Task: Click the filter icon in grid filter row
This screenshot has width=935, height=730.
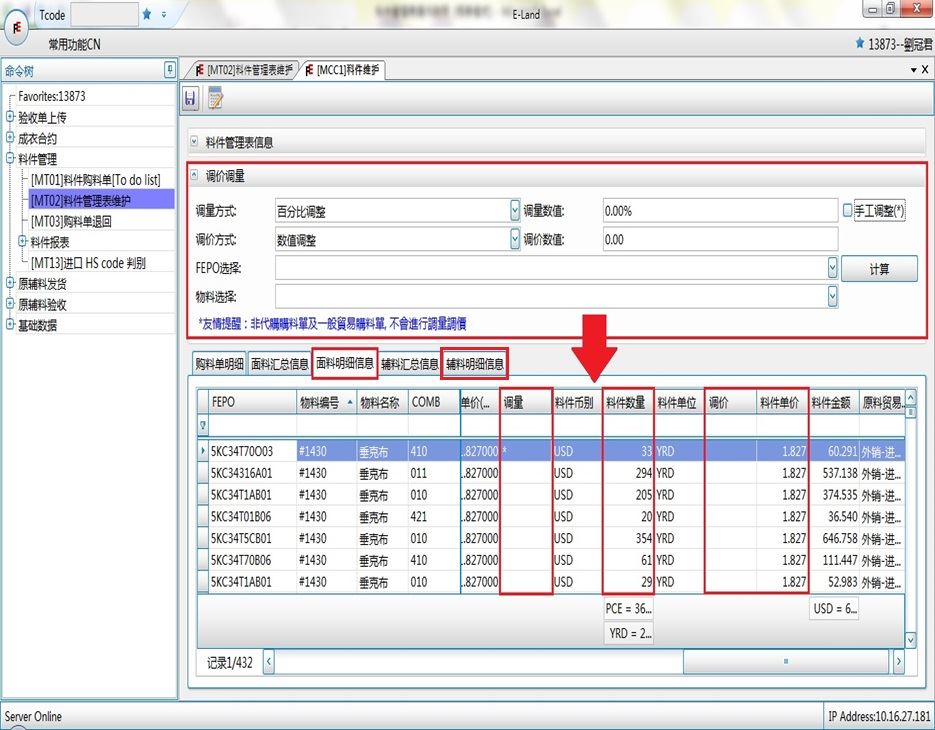Action: click(x=204, y=425)
